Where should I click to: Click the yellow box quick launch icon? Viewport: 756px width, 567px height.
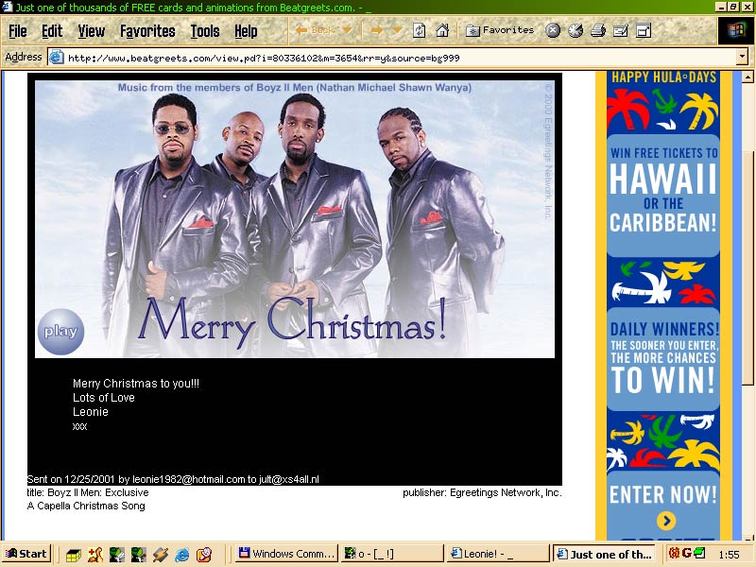[73, 555]
